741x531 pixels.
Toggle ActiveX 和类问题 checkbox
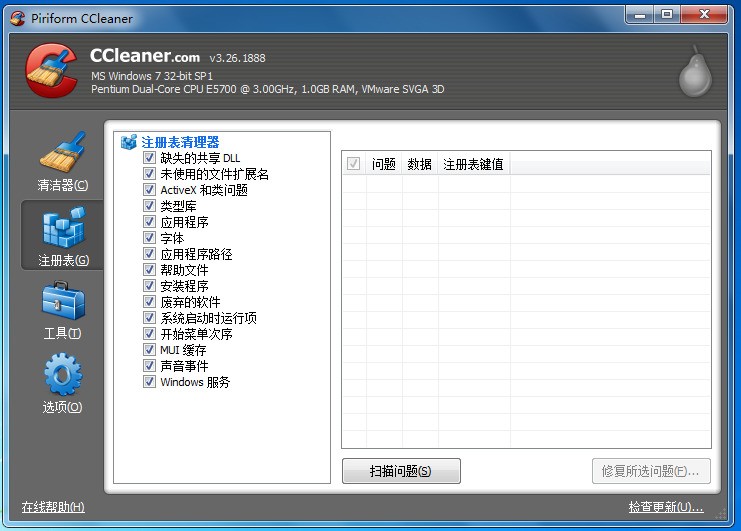[149, 190]
